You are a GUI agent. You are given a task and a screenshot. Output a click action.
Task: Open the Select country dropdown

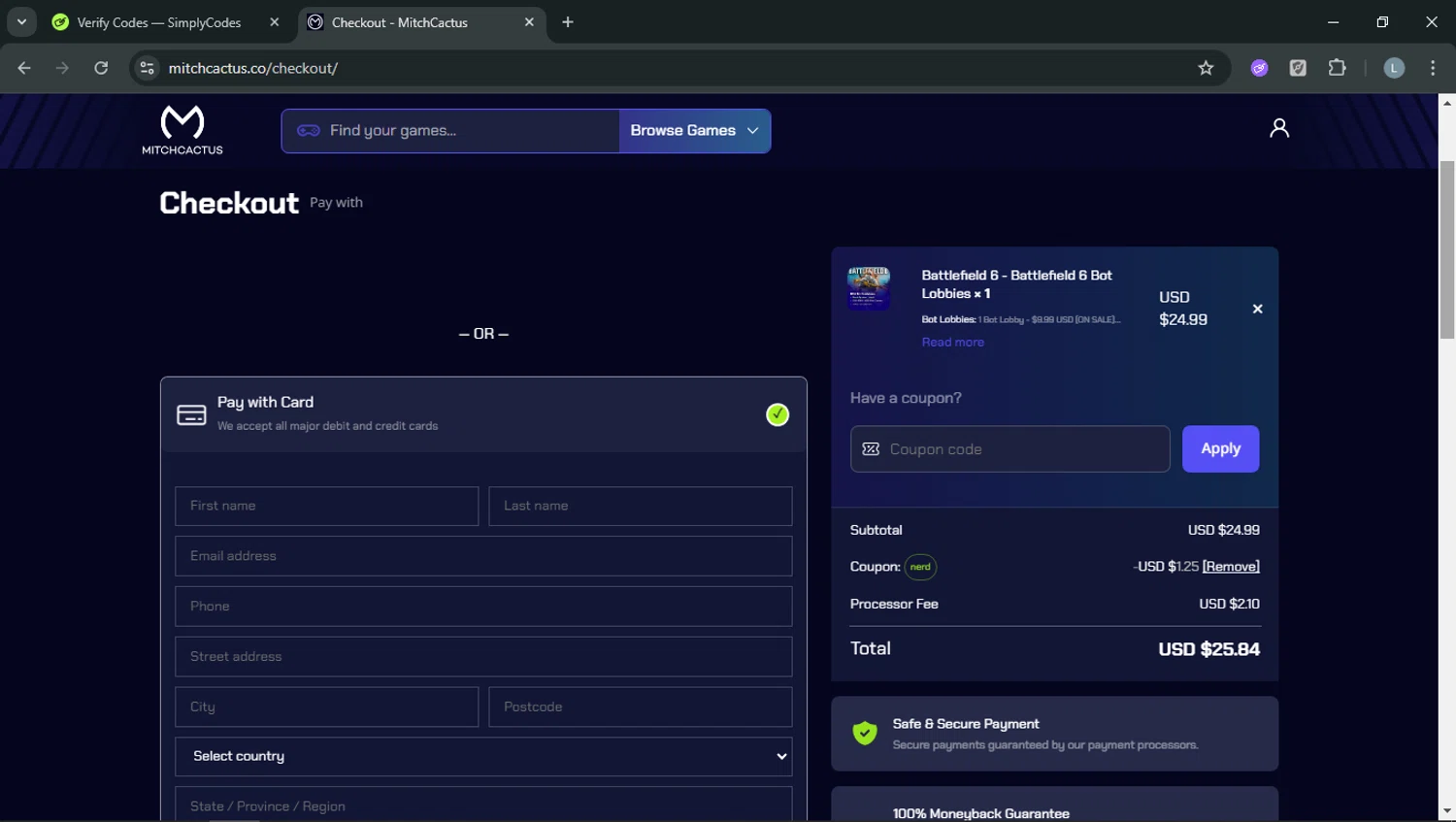483,757
